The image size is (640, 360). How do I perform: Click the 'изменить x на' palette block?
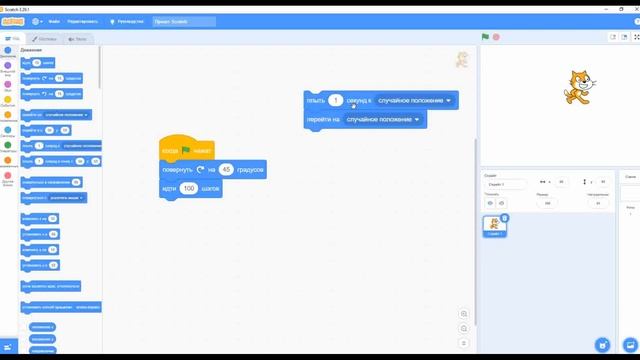click(40, 219)
